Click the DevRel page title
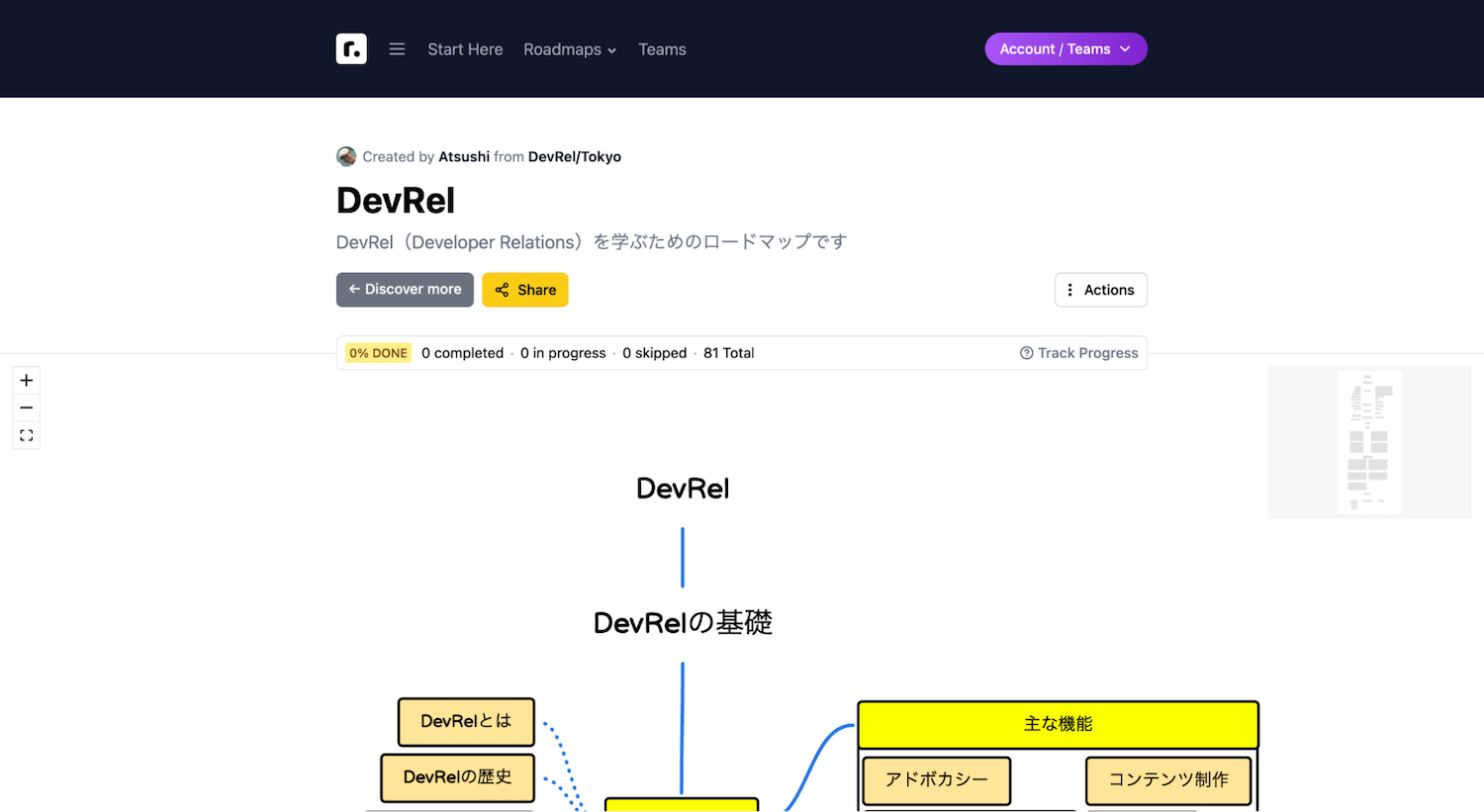 coord(396,201)
